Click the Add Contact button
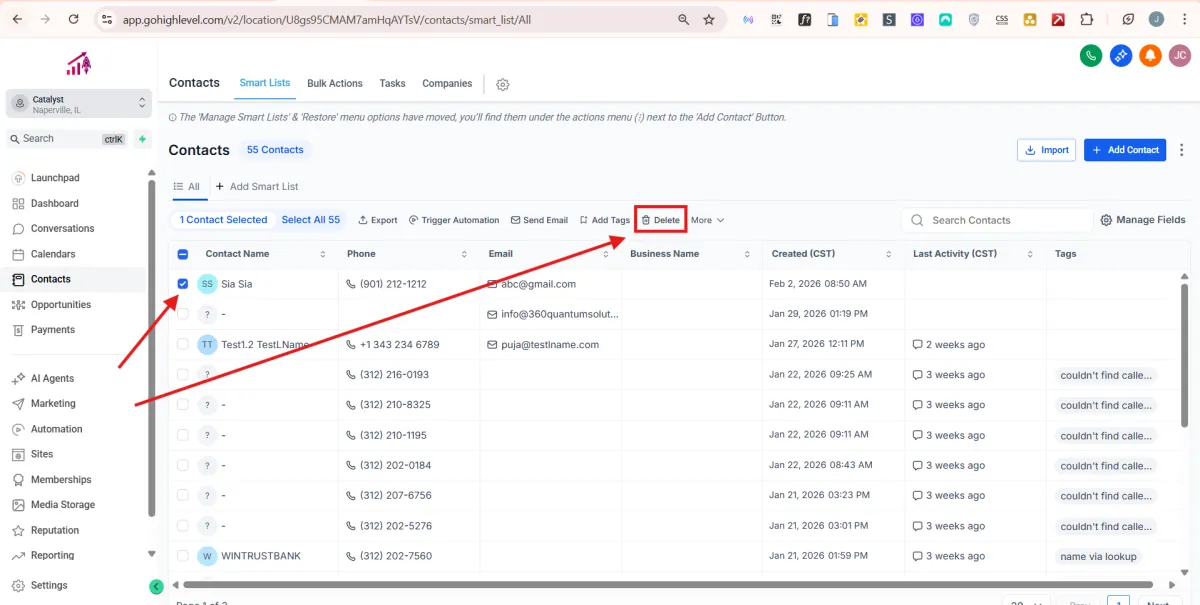 point(1125,150)
